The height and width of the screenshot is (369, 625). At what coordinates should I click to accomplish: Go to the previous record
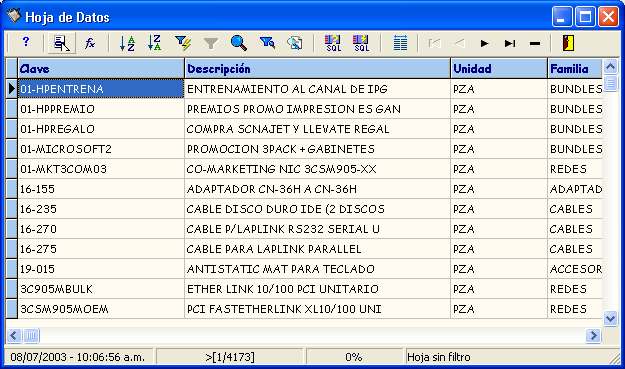(x=460, y=43)
